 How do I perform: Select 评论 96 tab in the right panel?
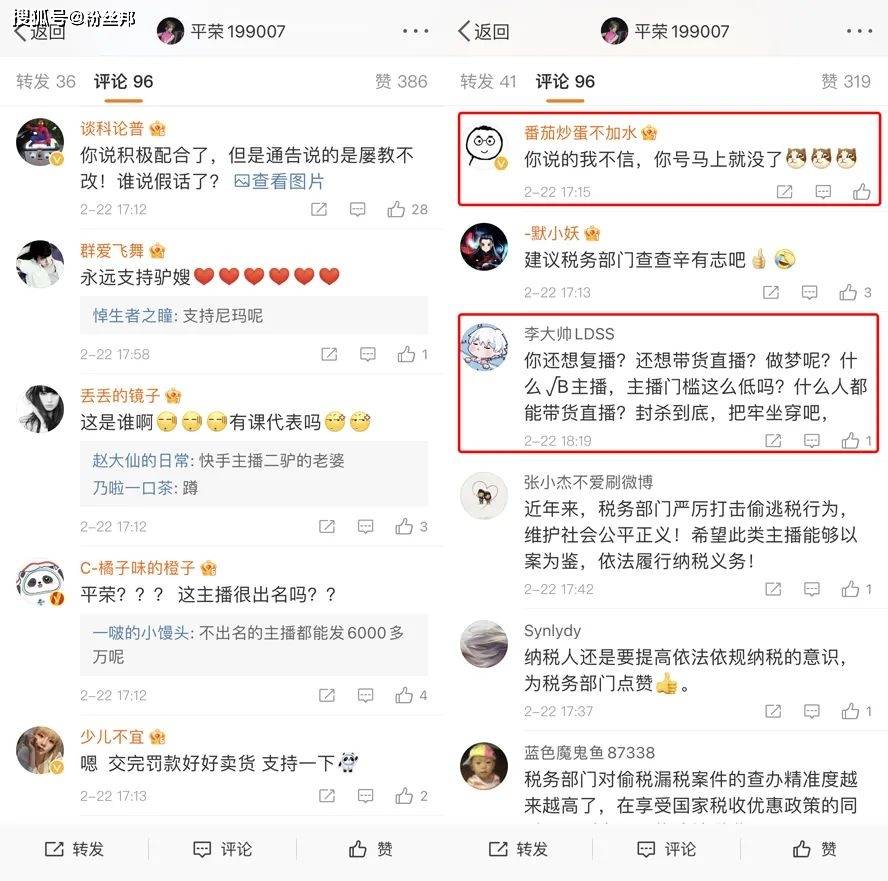[x=565, y=82]
